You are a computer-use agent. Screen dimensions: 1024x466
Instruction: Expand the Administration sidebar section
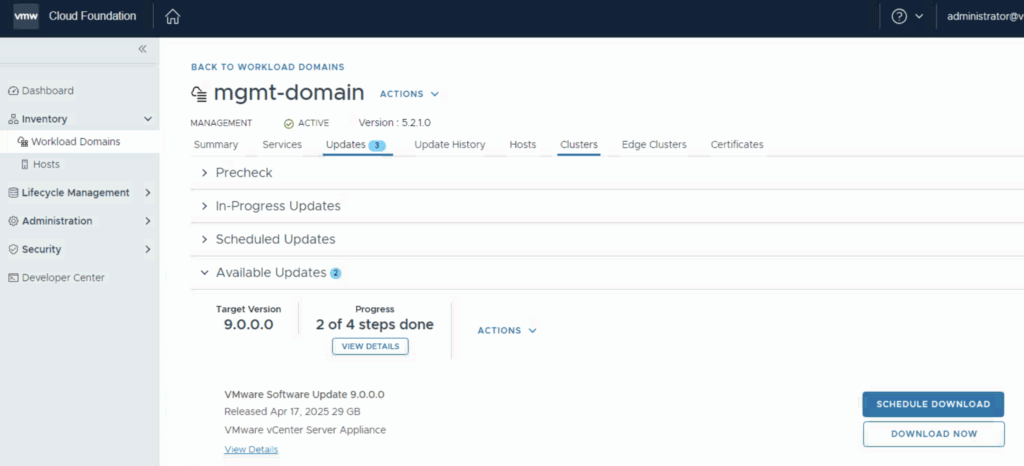tap(148, 221)
